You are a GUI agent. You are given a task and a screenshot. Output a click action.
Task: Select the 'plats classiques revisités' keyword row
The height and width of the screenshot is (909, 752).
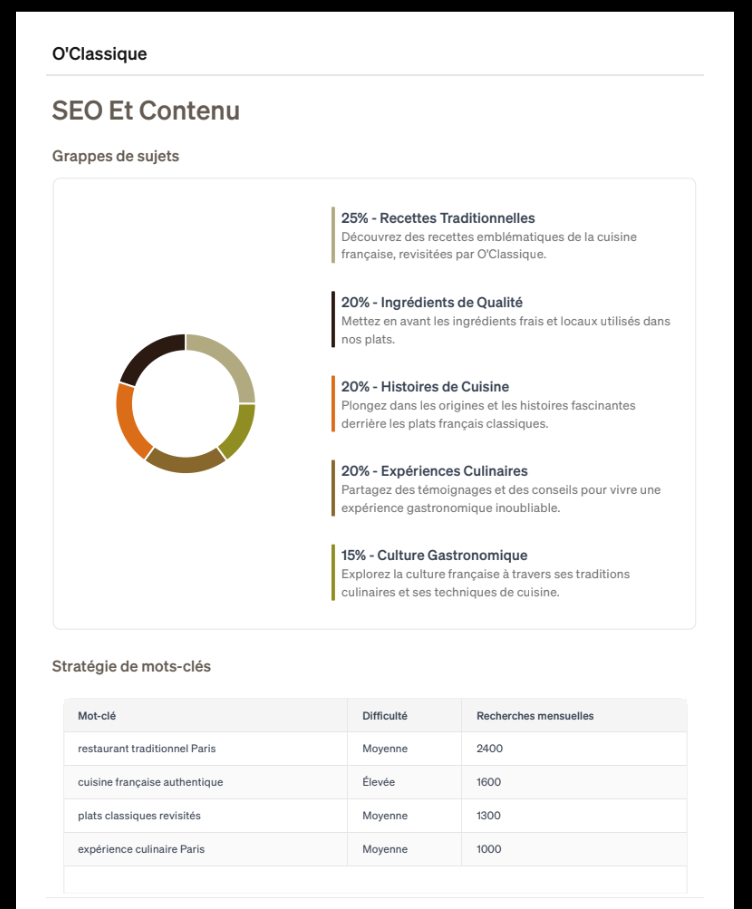(375, 816)
